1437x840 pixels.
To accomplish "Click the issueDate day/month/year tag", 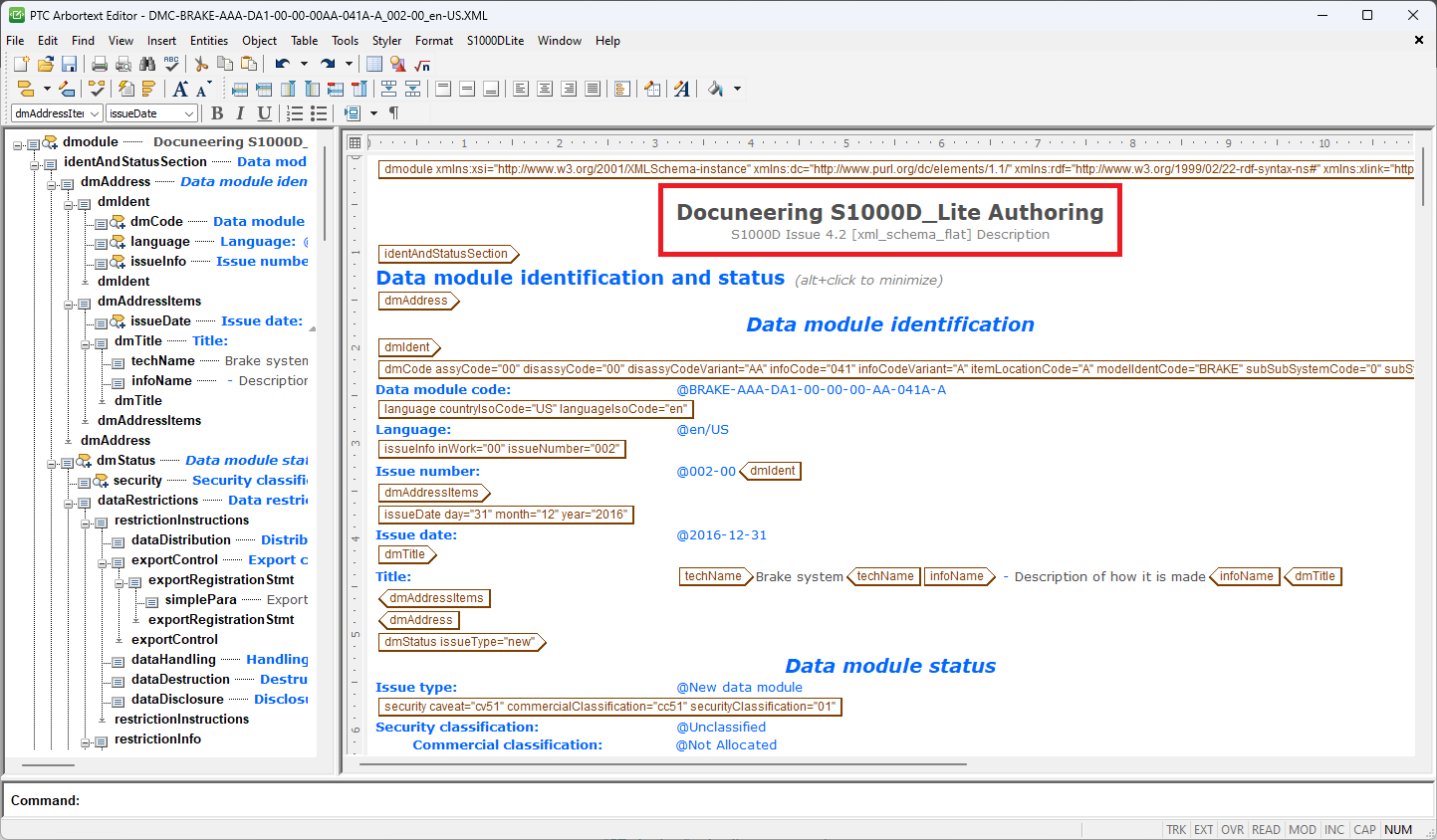I will pyautogui.click(x=506, y=515).
